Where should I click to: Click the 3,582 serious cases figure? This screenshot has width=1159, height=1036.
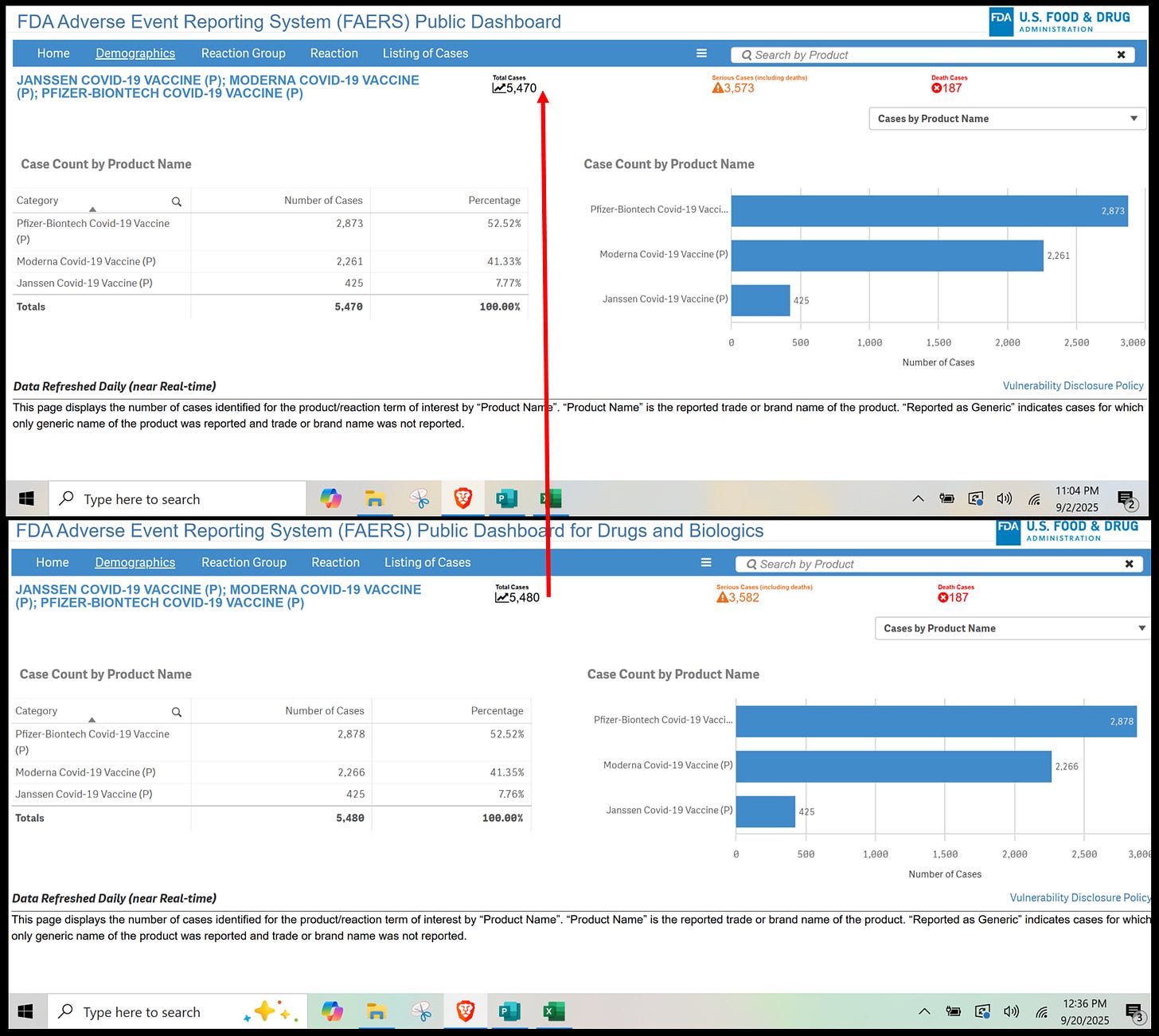pos(743,597)
